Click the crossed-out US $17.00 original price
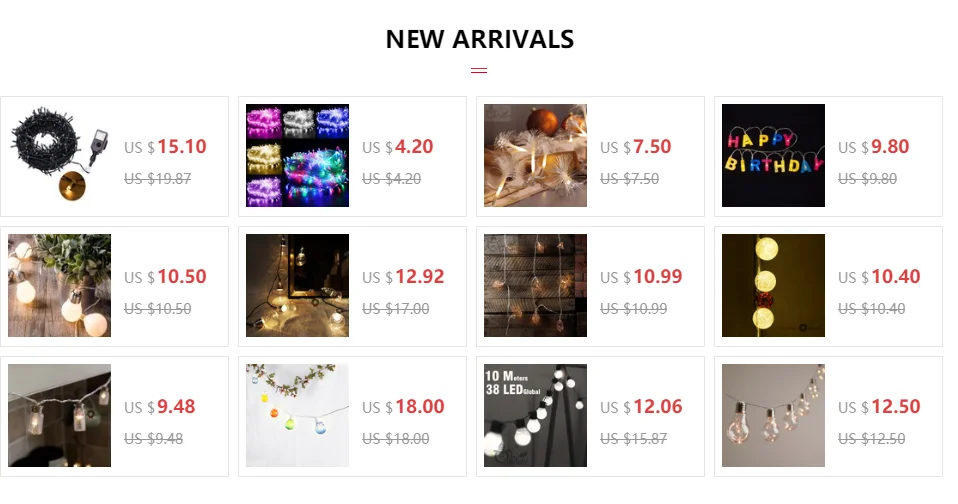 pos(396,309)
